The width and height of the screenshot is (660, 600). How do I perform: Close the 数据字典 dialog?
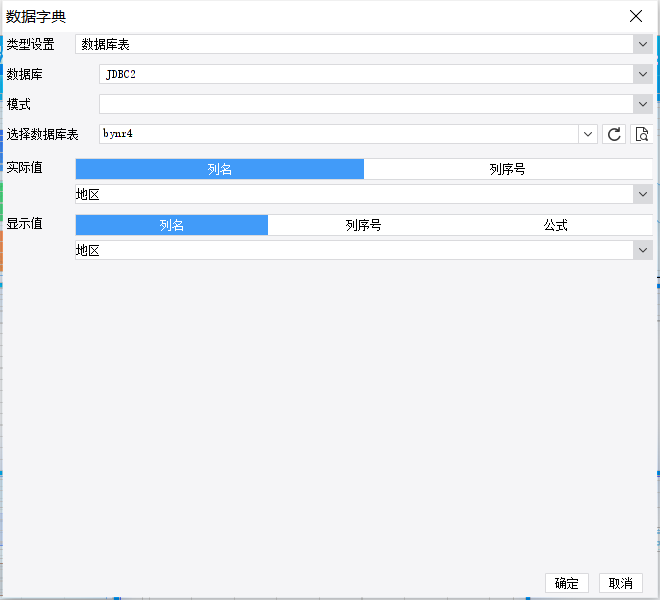(x=636, y=16)
